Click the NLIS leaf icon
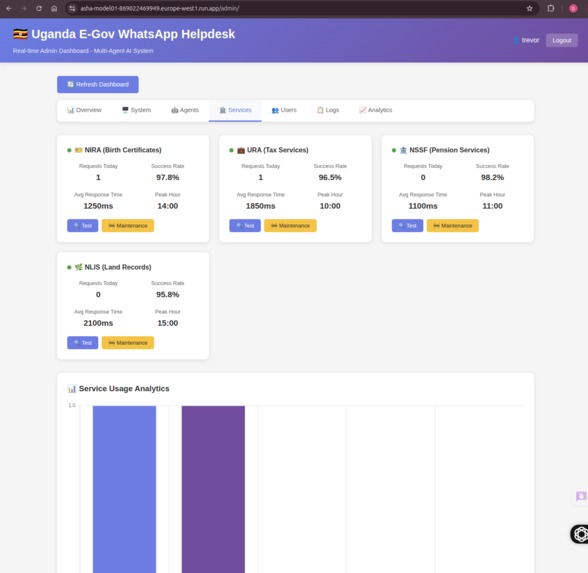The height and width of the screenshot is (573, 588). [78, 267]
